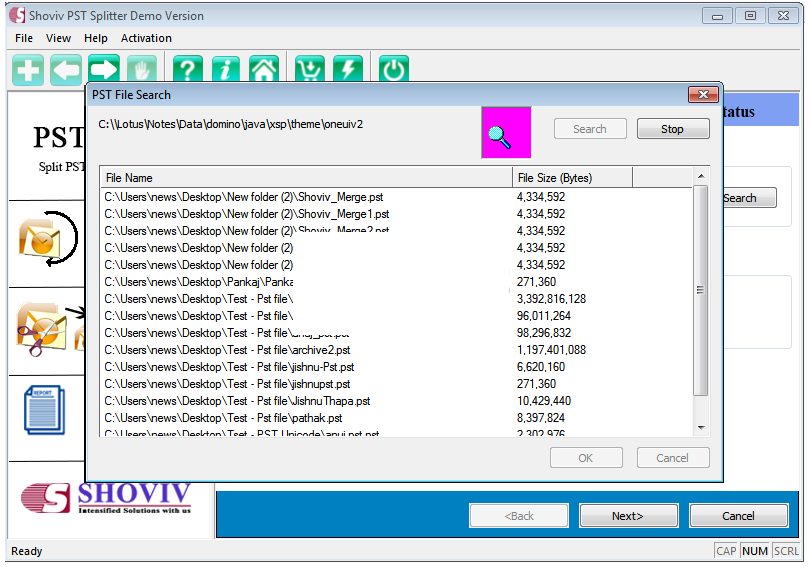The height and width of the screenshot is (567, 810).
Task: Click Cancel button in main window footer
Action: 739,516
